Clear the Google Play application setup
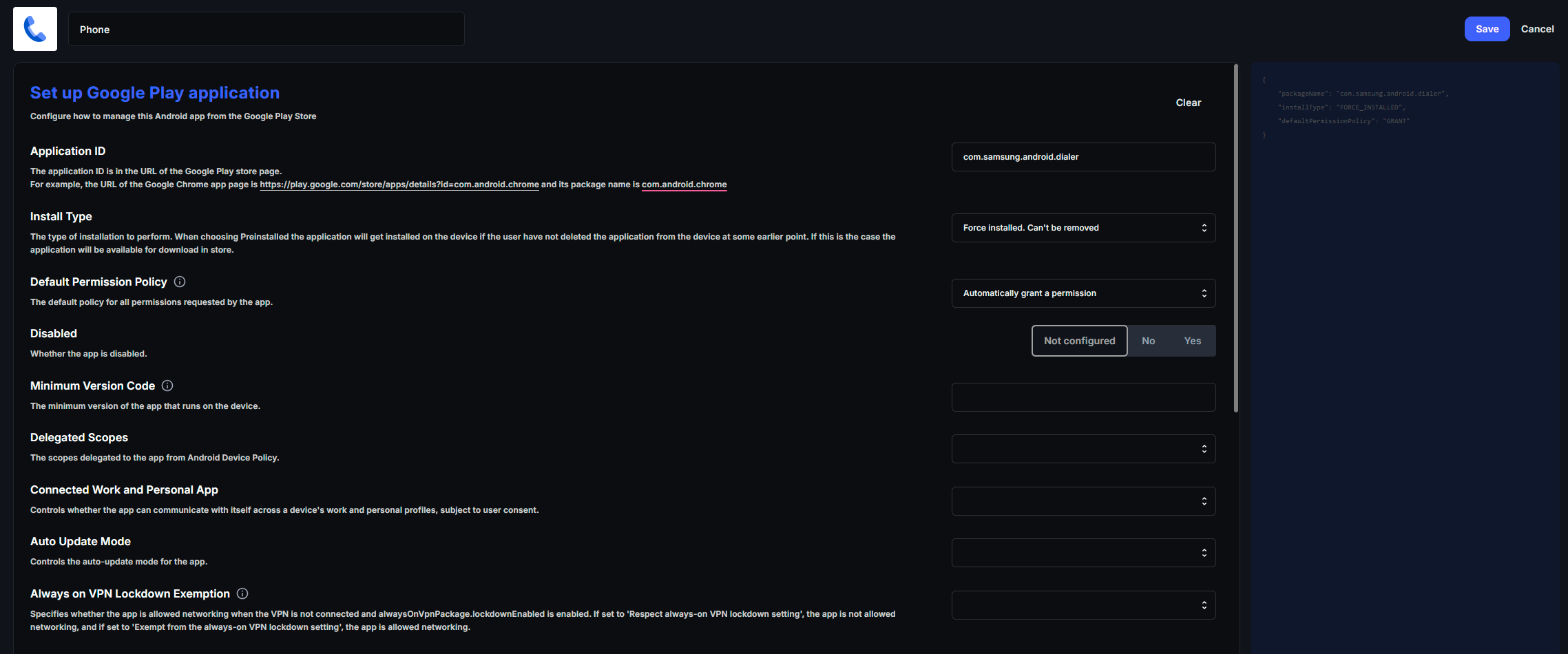This screenshot has width=1568, height=654. pyautogui.click(x=1188, y=103)
